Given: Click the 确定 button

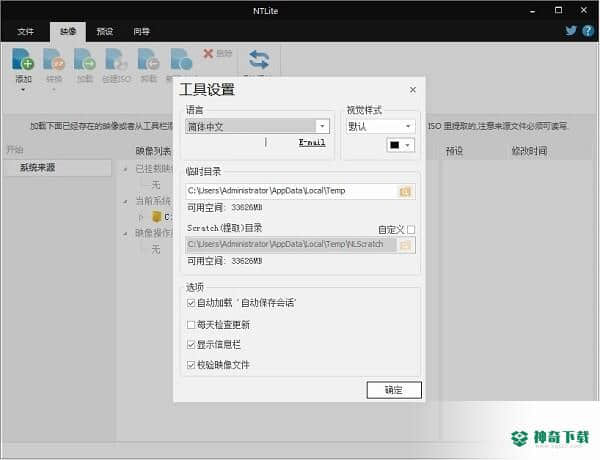Looking at the screenshot, I should (x=394, y=390).
